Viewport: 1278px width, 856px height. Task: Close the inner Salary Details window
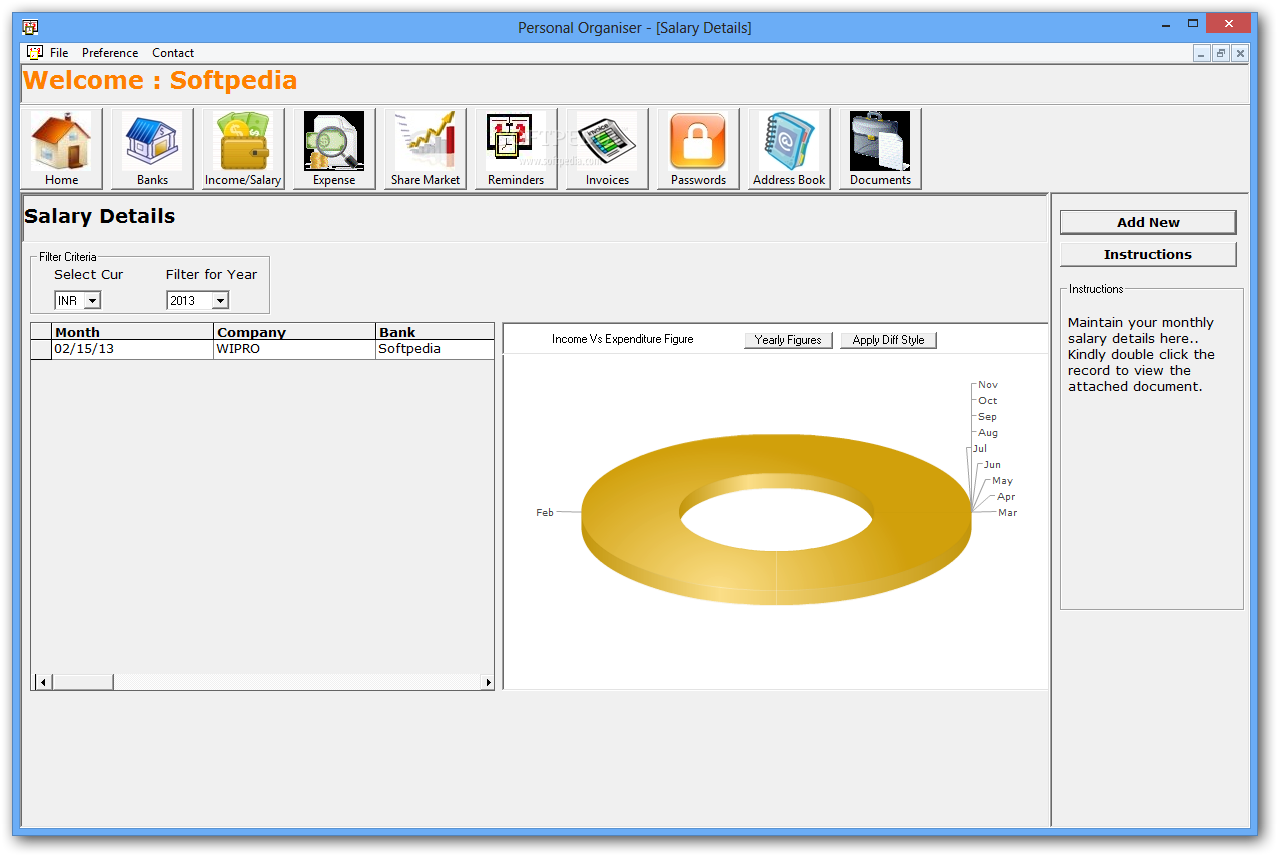1240,53
